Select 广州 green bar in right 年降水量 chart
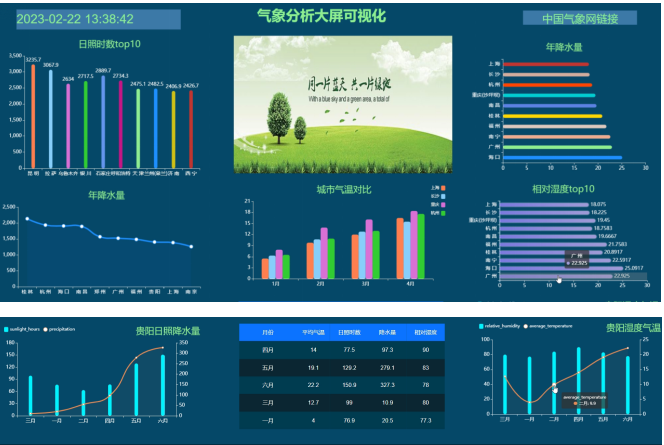The width and height of the screenshot is (664, 445). pyautogui.click(x=557, y=147)
